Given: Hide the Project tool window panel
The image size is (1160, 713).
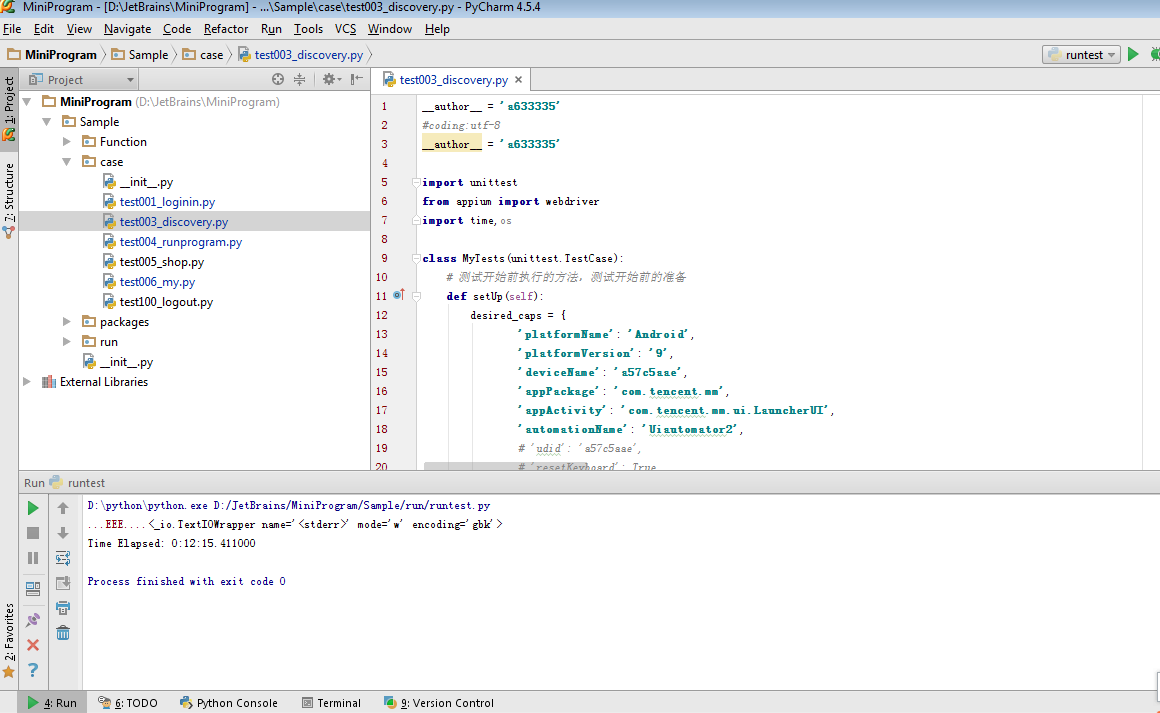Looking at the screenshot, I should (357, 79).
